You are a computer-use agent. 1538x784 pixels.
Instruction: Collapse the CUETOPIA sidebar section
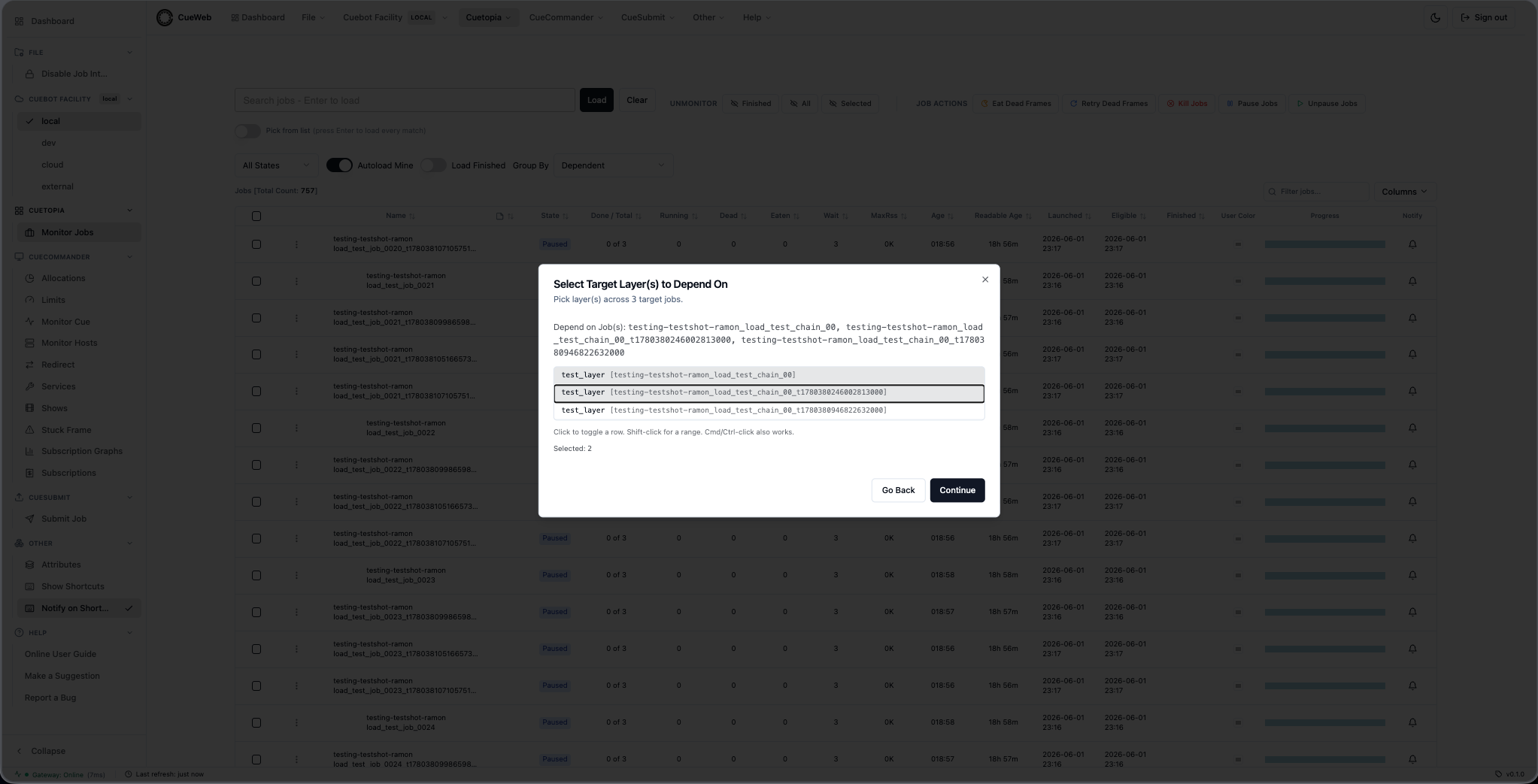pos(129,210)
